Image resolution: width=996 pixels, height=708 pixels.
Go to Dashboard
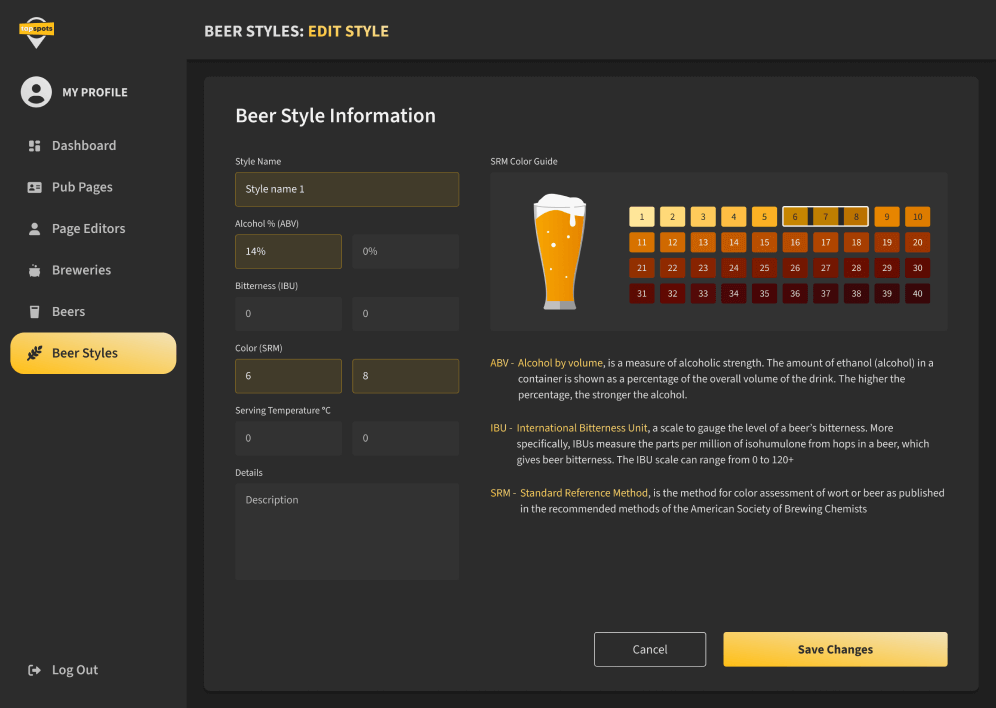click(x=93, y=146)
